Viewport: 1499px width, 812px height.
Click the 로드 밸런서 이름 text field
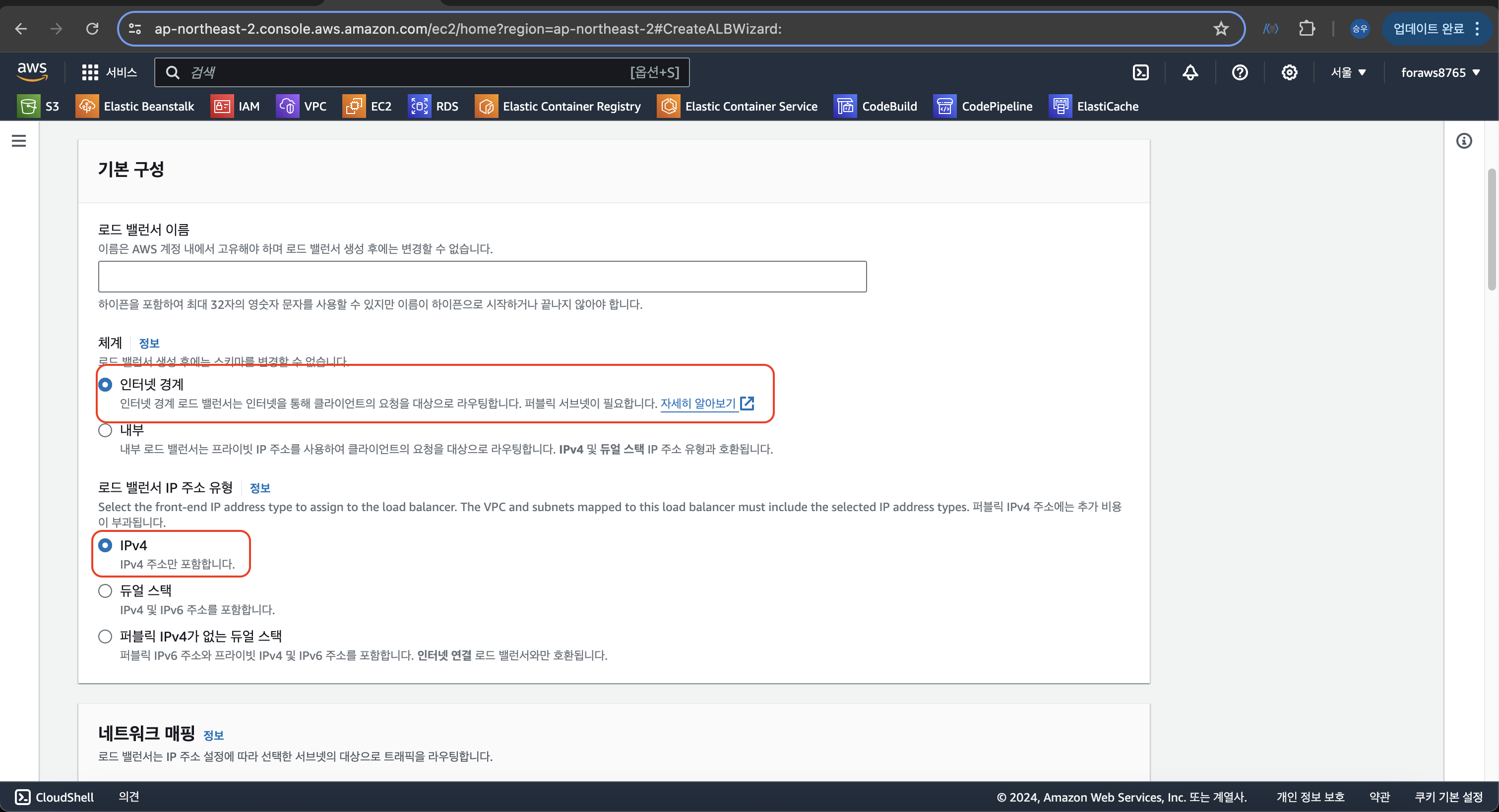pos(482,277)
